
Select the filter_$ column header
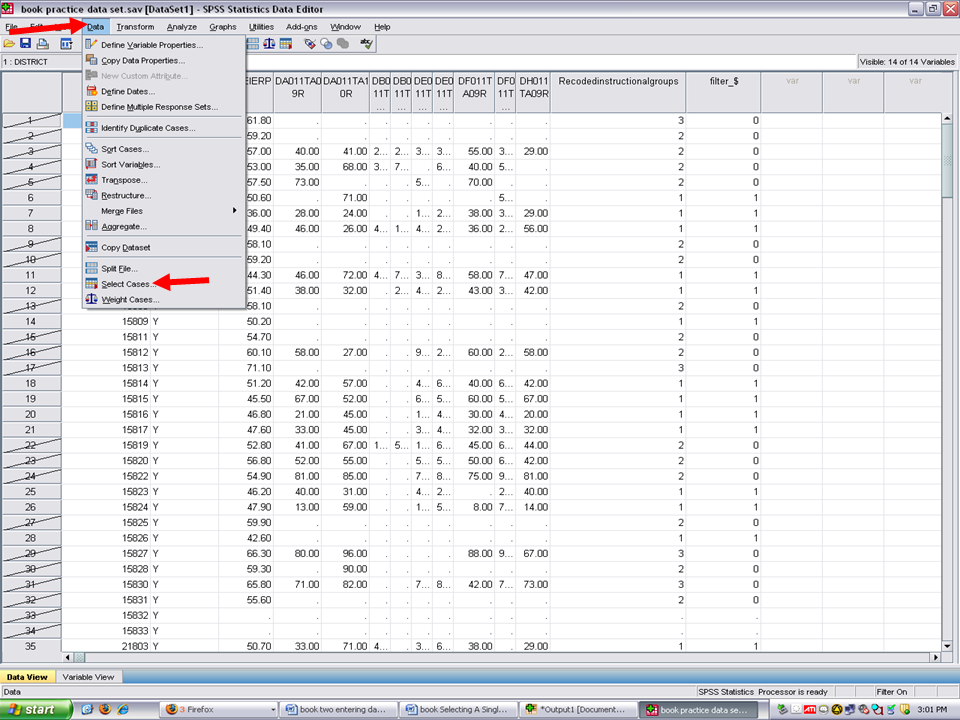coord(723,80)
